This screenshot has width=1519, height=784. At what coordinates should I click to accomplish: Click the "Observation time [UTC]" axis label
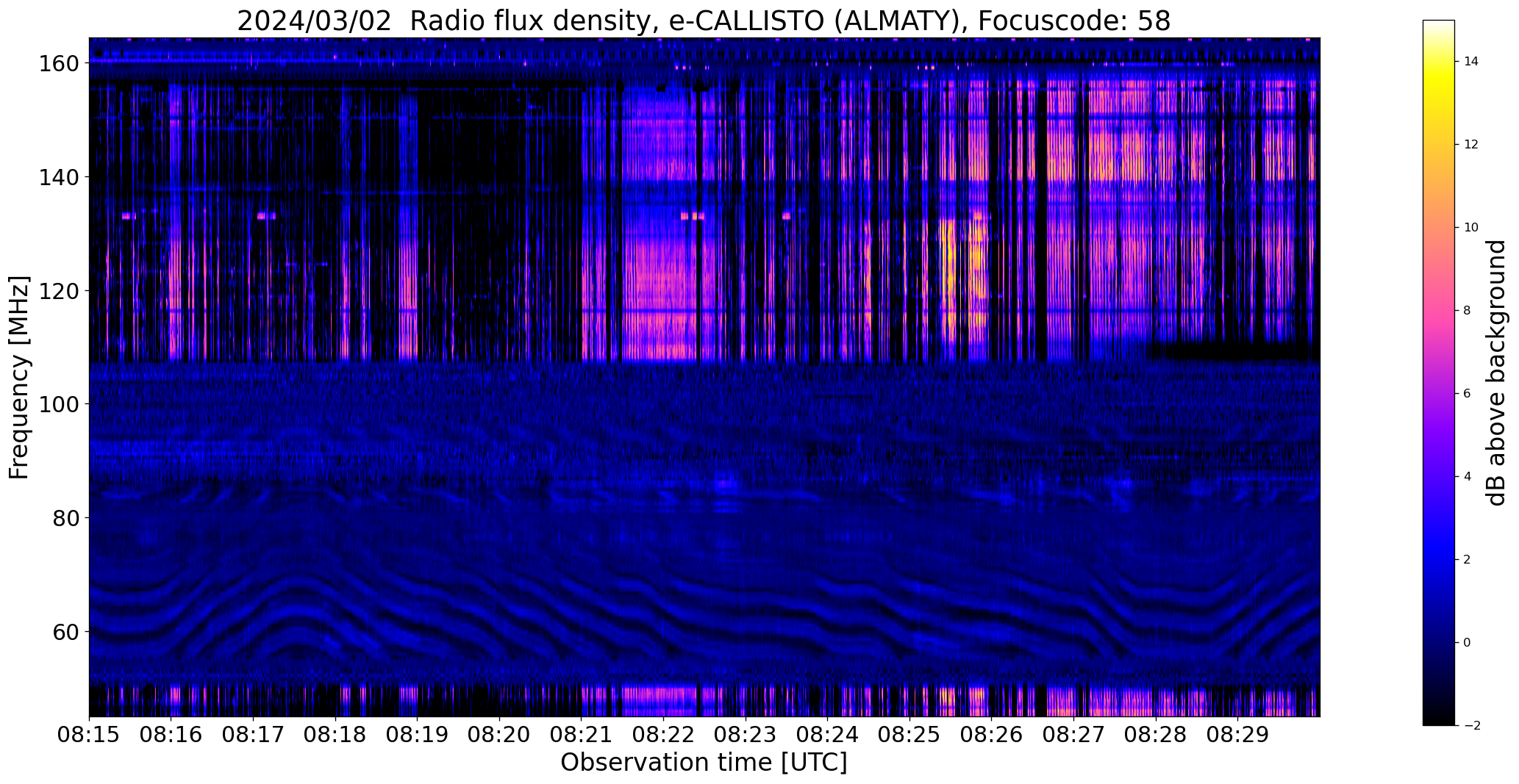[x=704, y=763]
